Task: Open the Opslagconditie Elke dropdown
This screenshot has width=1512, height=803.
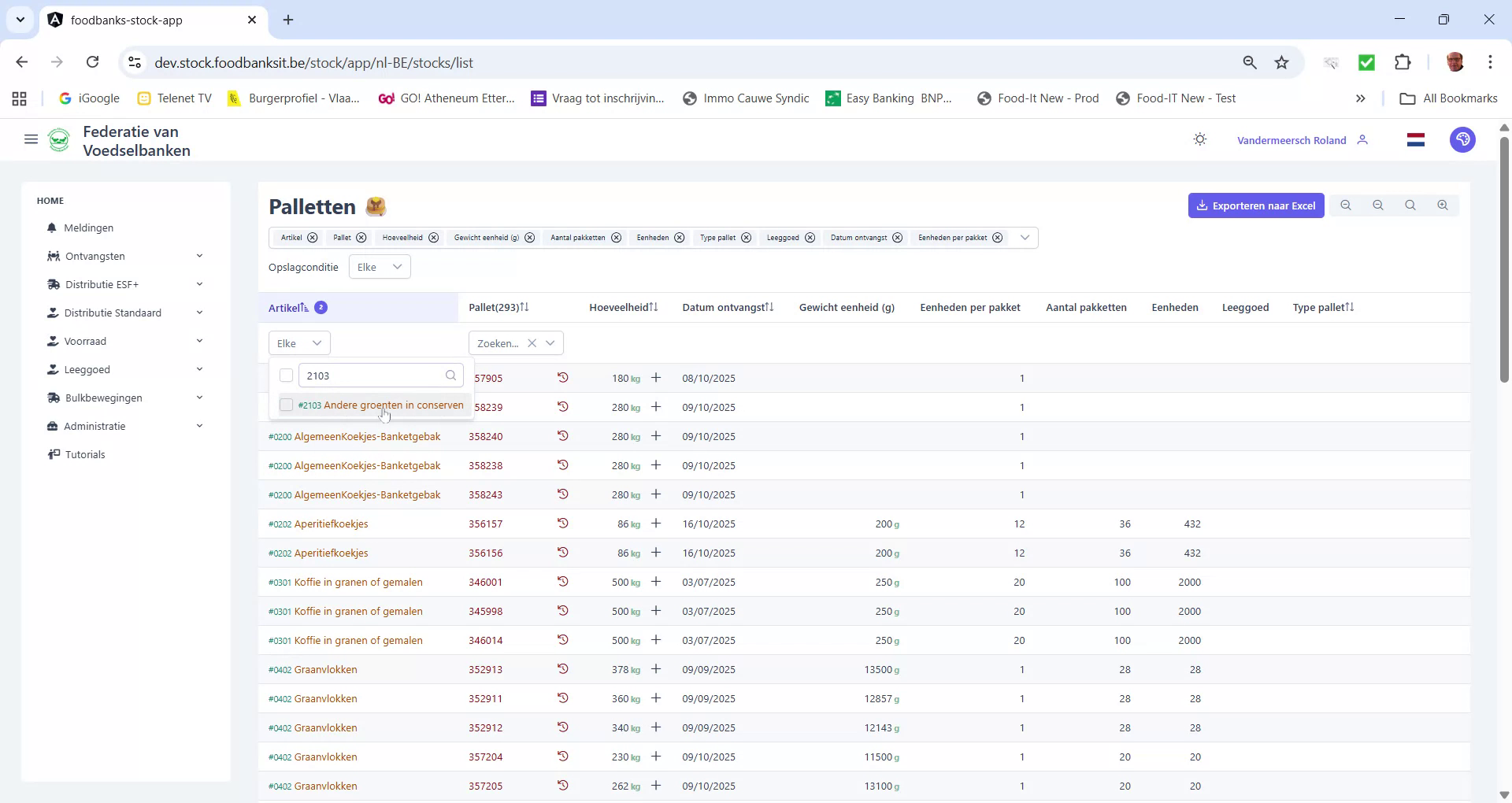Action: pyautogui.click(x=379, y=266)
